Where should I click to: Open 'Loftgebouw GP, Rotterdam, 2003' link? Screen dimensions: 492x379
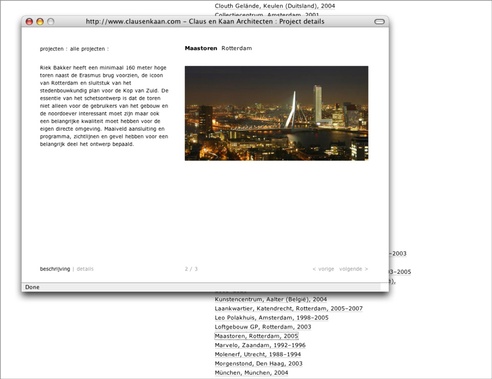pyautogui.click(x=263, y=327)
